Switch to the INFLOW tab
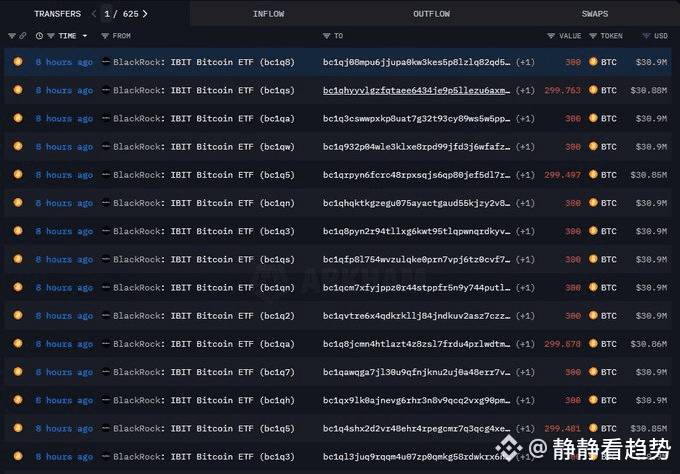This screenshot has height=474, width=680. tap(268, 14)
